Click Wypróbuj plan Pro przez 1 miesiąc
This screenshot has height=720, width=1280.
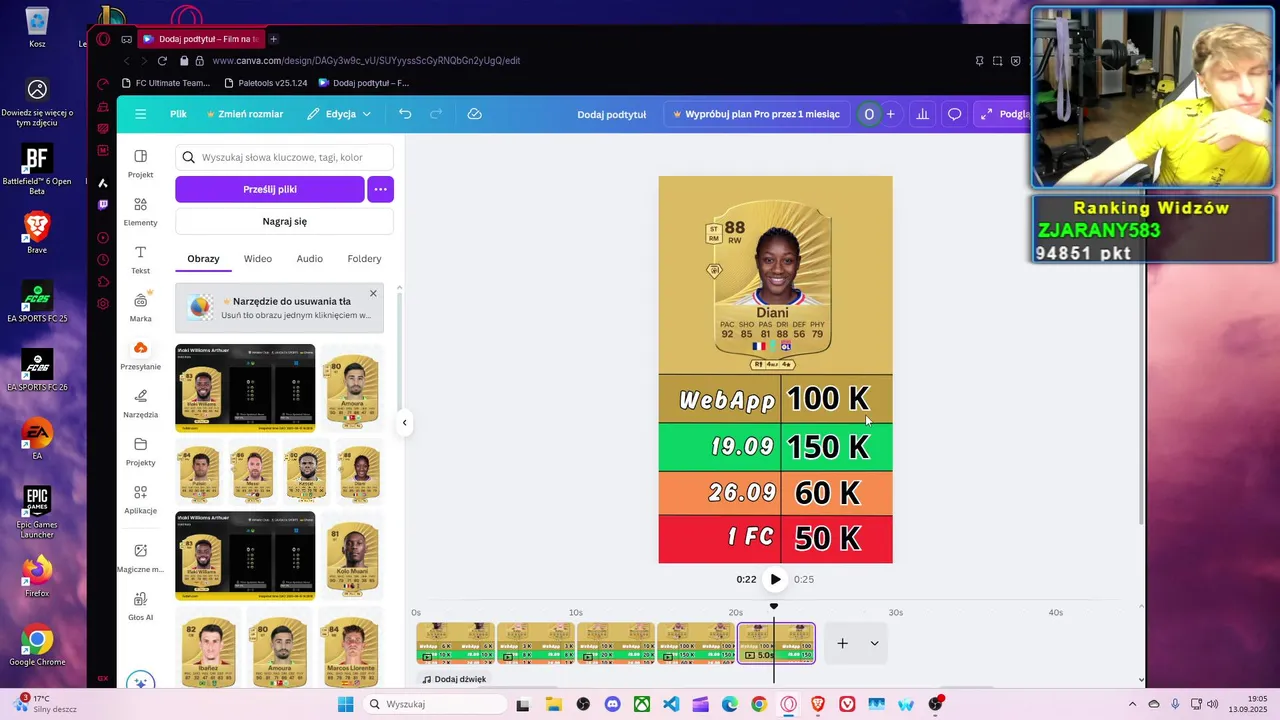pos(757,114)
